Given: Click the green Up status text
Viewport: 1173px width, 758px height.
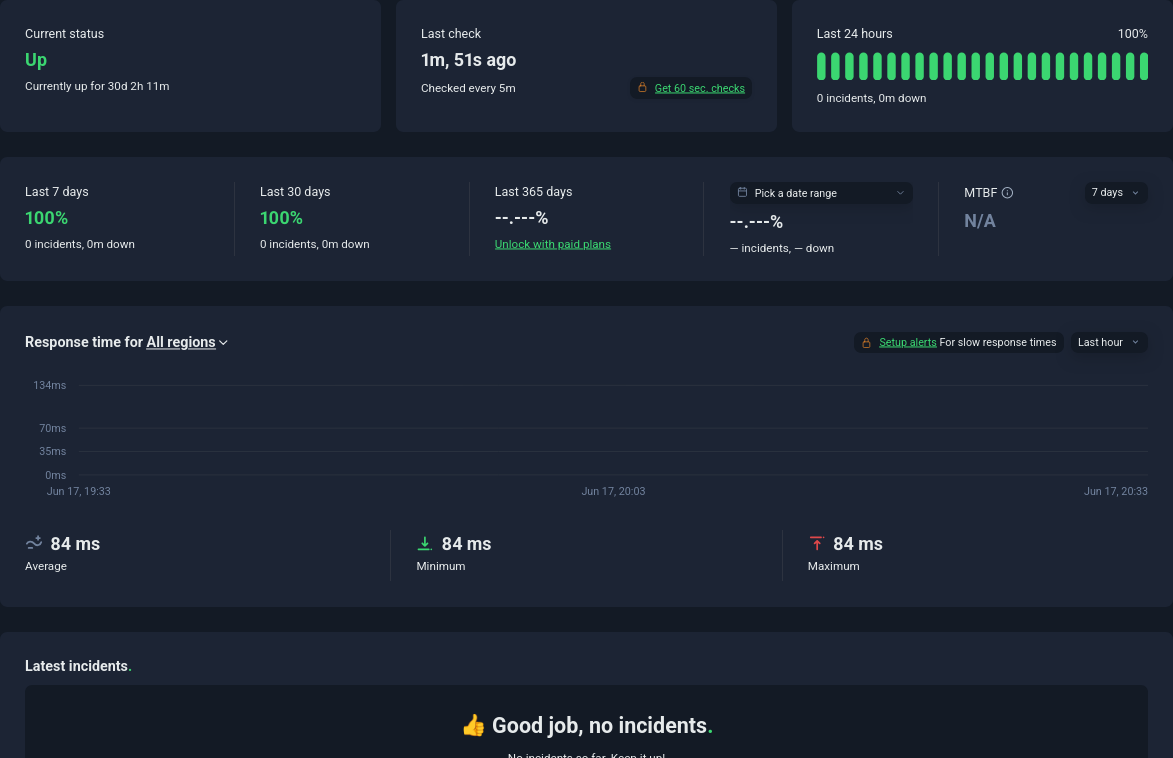Looking at the screenshot, I should click(x=36, y=60).
